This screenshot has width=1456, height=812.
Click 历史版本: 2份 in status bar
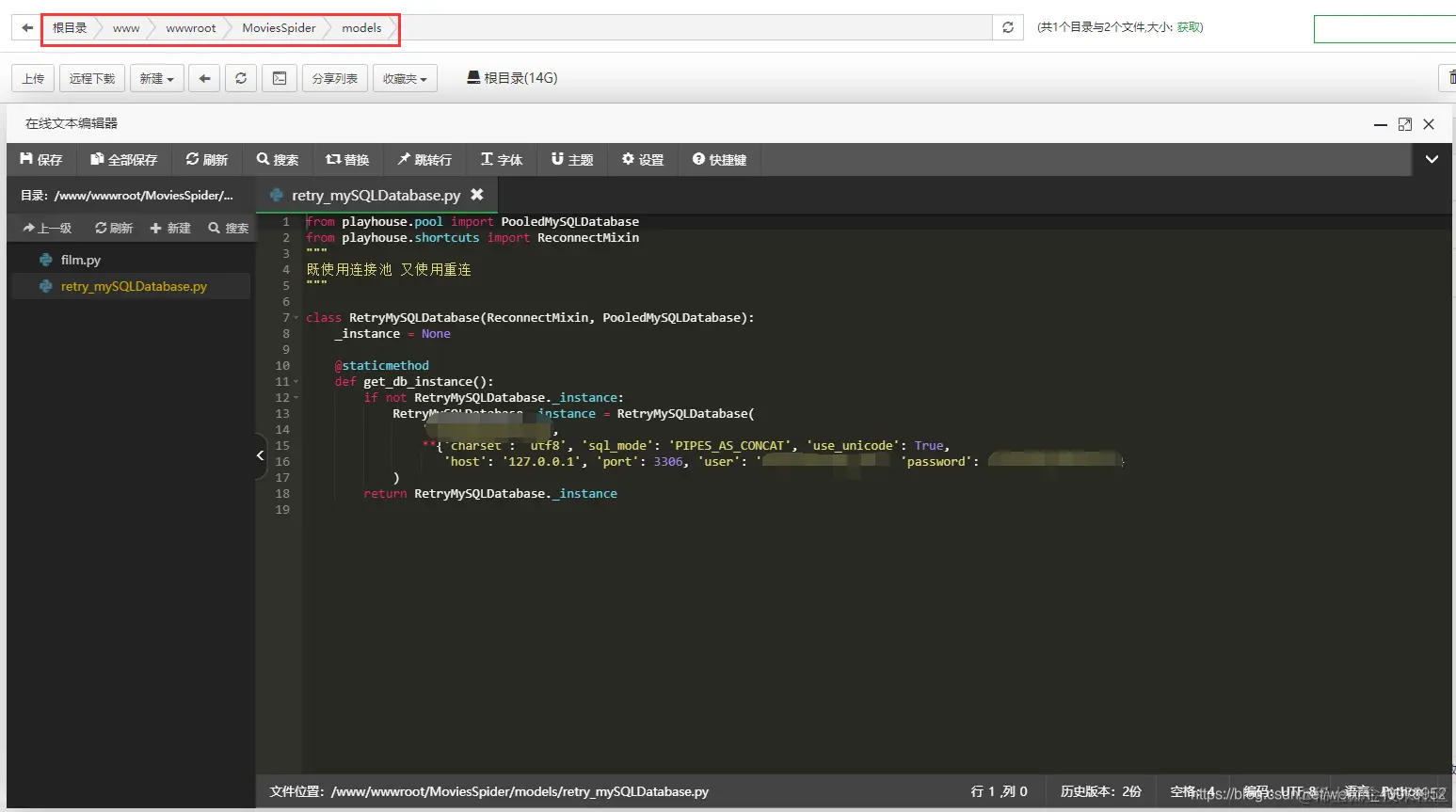[1101, 791]
